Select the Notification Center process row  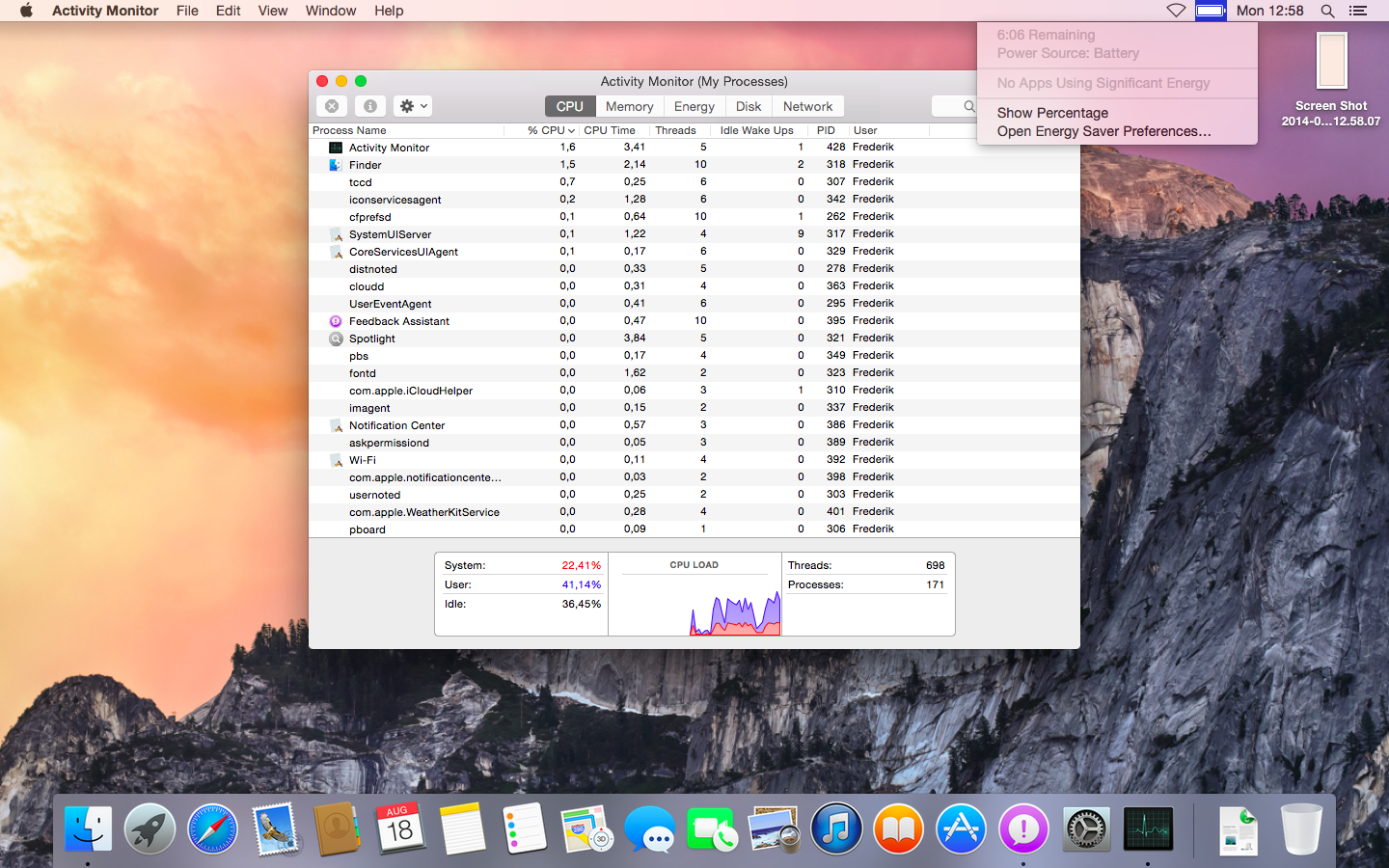[694, 425]
